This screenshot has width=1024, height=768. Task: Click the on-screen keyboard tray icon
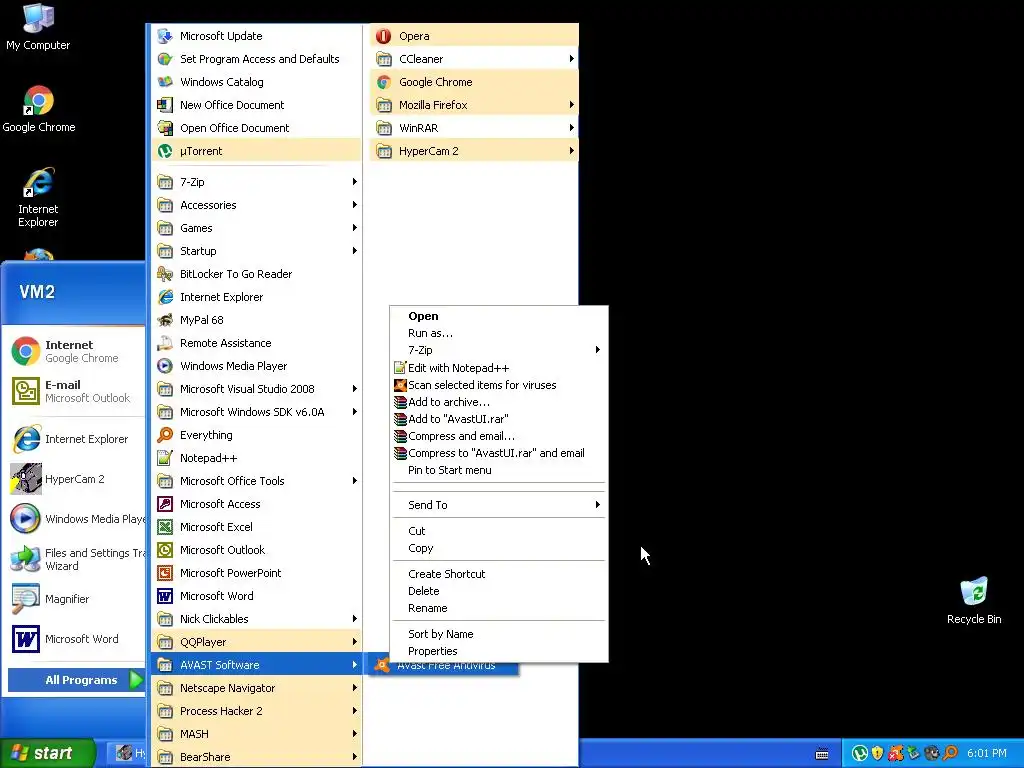(822, 754)
